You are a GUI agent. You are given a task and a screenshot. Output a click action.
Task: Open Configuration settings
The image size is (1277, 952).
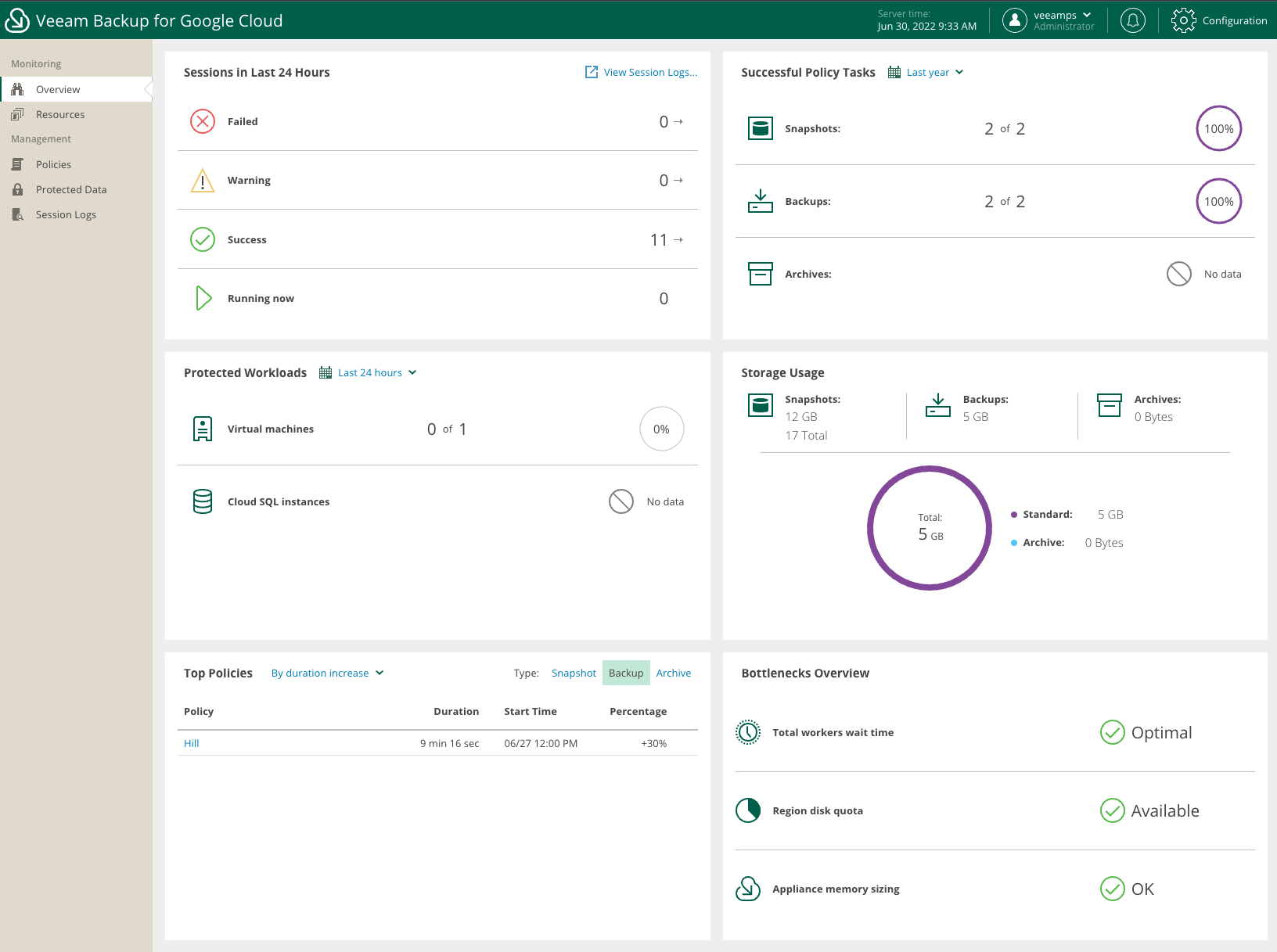coord(1219,20)
